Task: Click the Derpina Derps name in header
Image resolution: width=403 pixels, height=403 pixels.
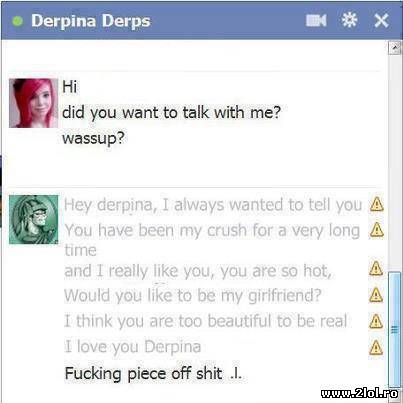Action: 91,21
